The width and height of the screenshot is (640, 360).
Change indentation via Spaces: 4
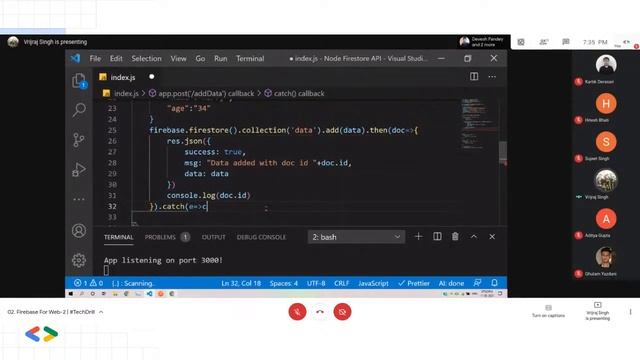(284, 283)
